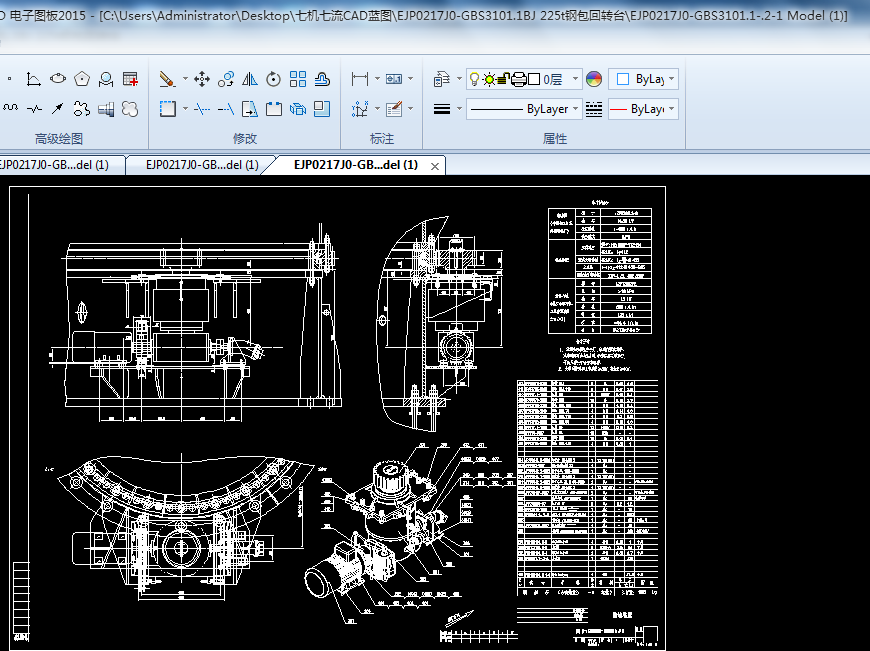The height and width of the screenshot is (651, 870).
Task: Toggle the layer freeze sun icon
Action: click(x=489, y=79)
